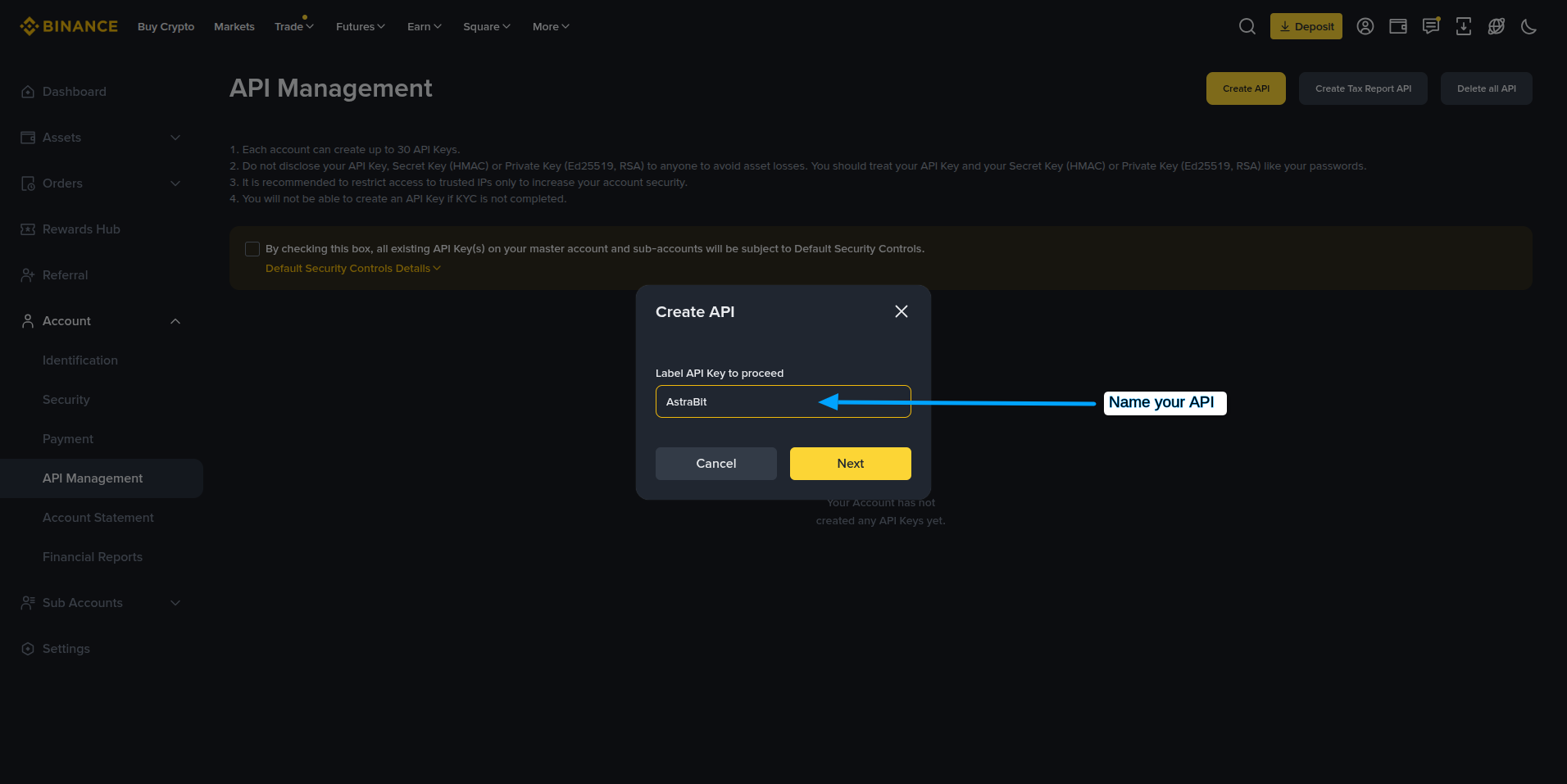
Task: Open the More dropdown menu
Action: pos(551,26)
